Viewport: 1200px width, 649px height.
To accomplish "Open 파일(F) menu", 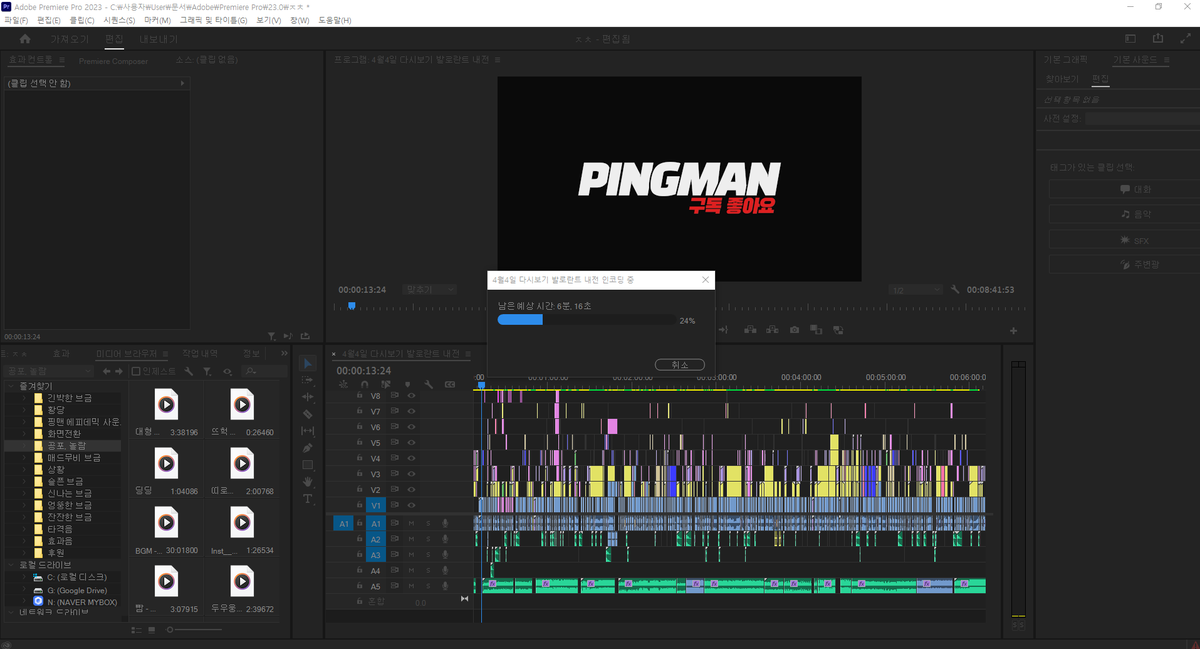I will 17,20.
